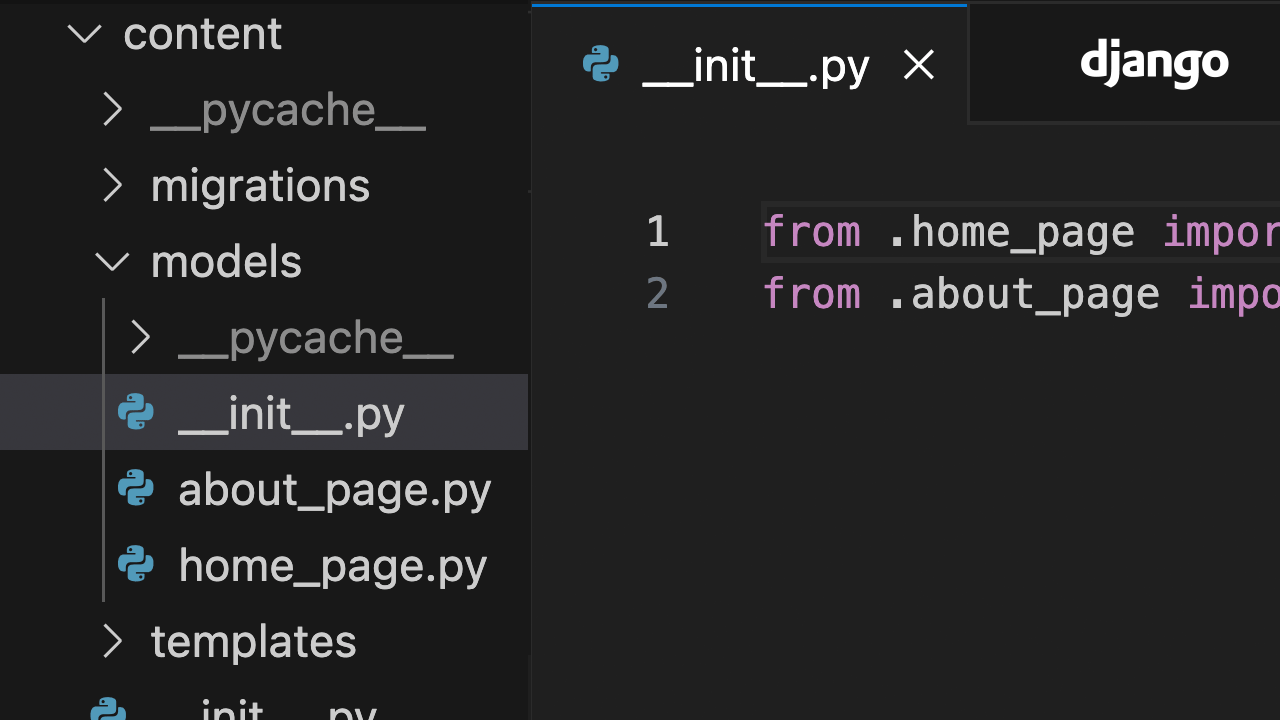The image size is (1280, 720).
Task: Close the __init__.py tab
Action: (x=918, y=64)
